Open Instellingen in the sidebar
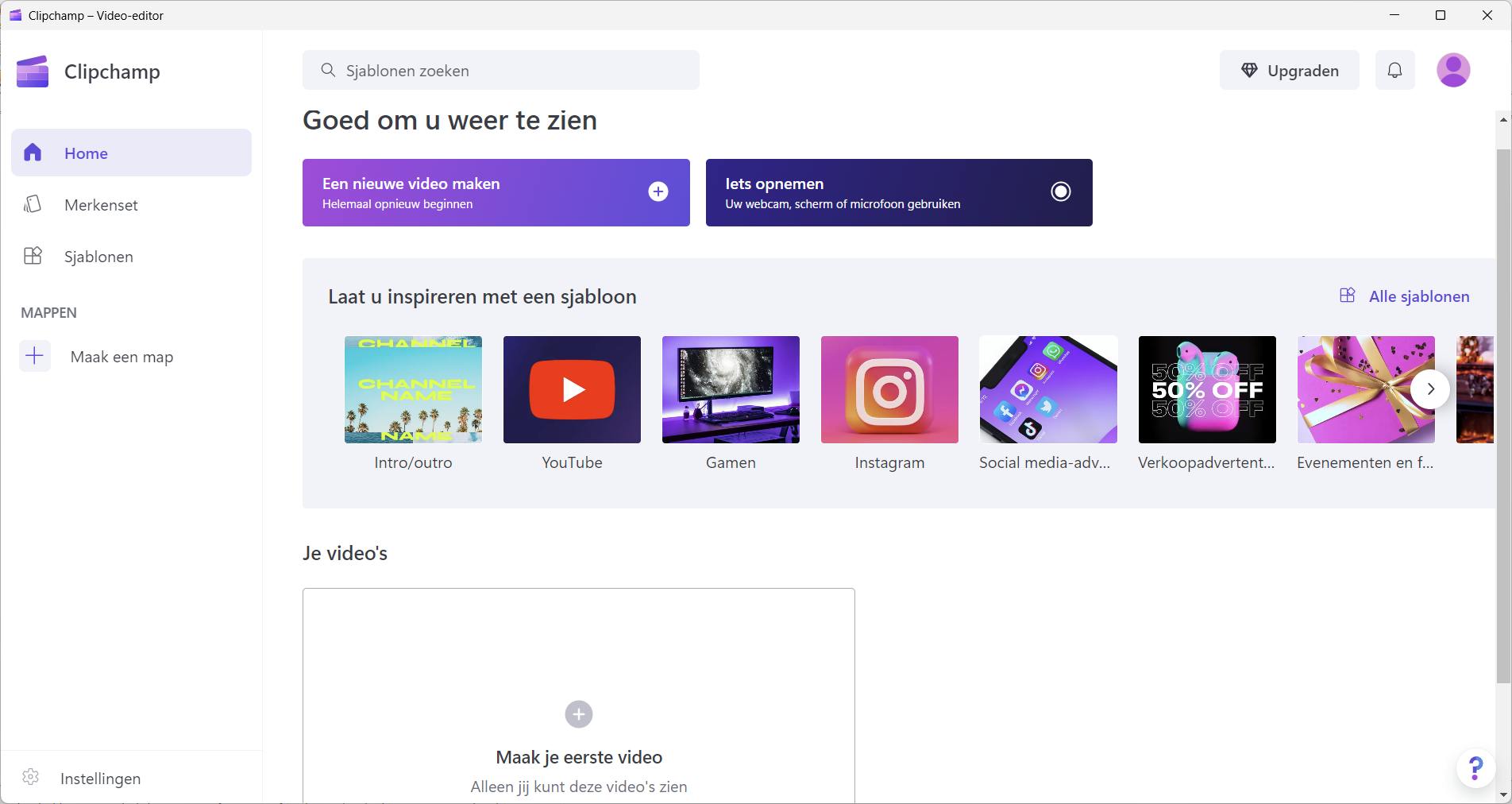The width and height of the screenshot is (1512, 804). [x=131, y=778]
